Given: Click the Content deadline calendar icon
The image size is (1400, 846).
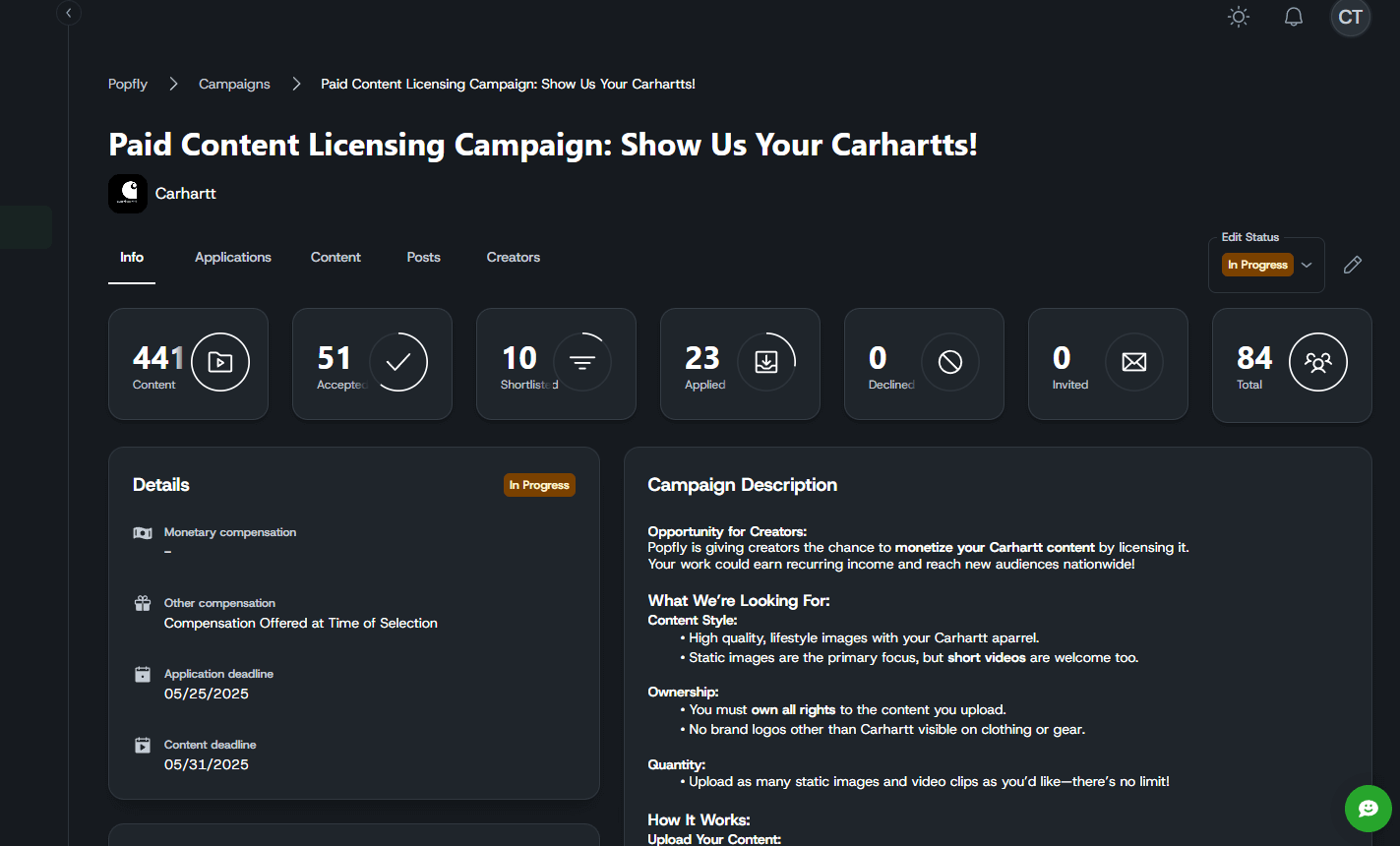Looking at the screenshot, I should (x=143, y=745).
